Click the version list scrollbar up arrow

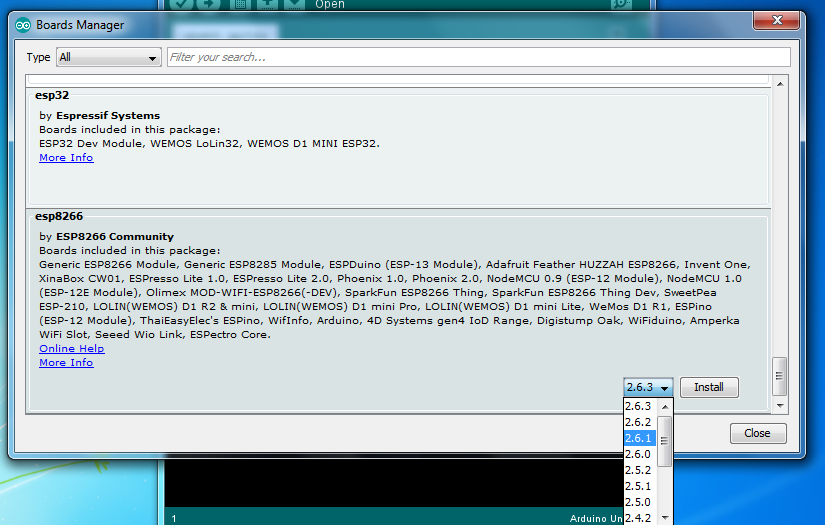point(665,407)
